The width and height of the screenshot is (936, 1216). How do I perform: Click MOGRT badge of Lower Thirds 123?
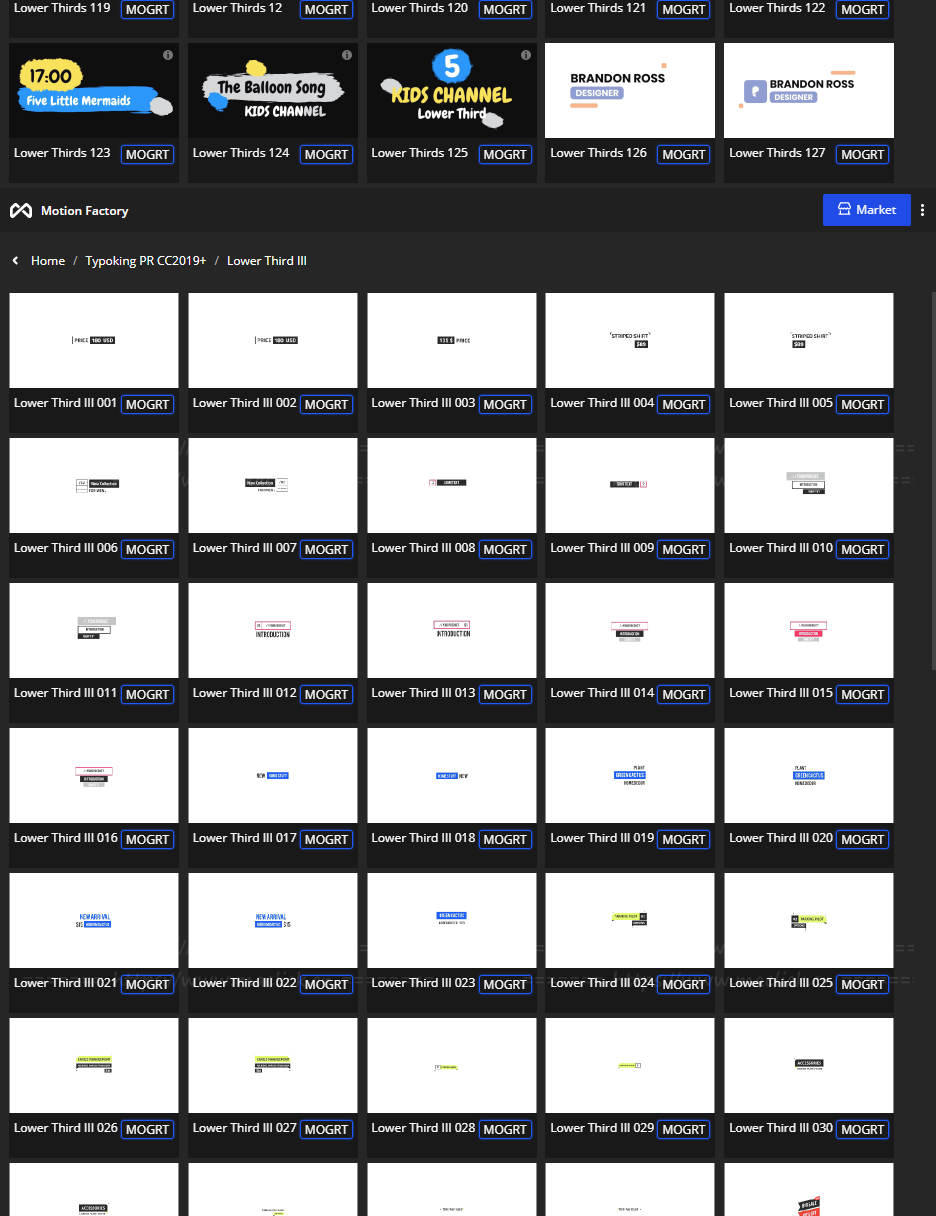[x=147, y=154]
